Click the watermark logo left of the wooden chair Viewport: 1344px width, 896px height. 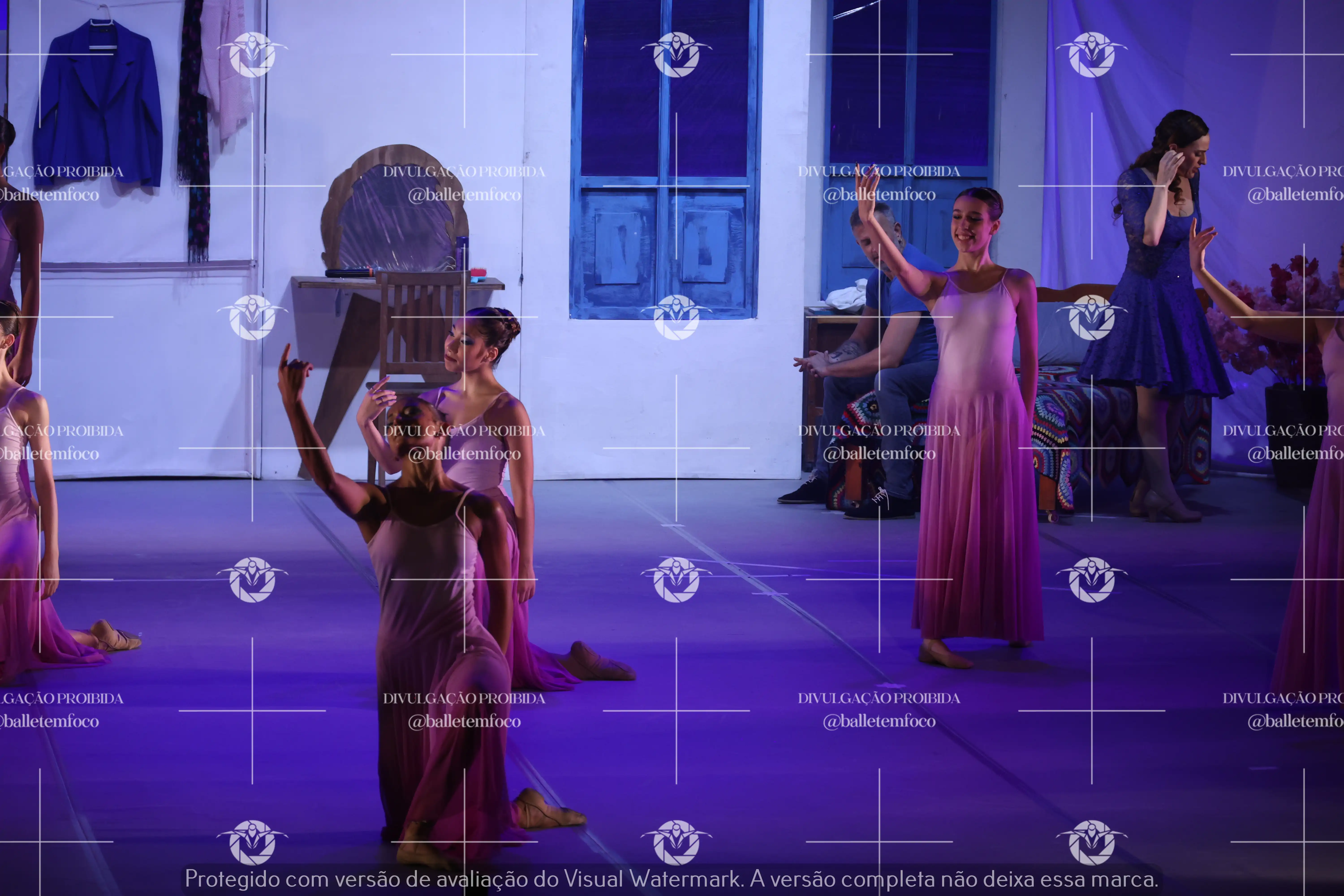[x=252, y=317]
